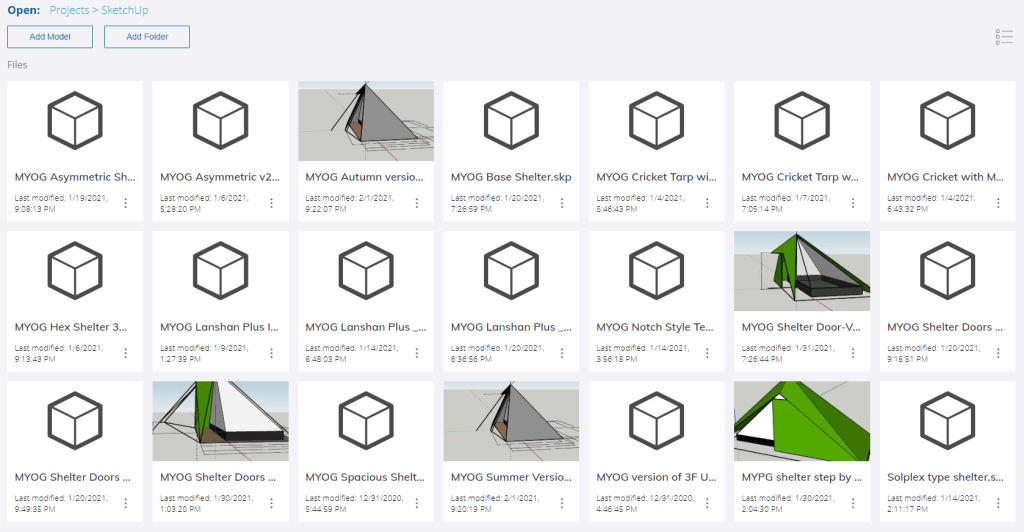
Task: Open MYPG shelter step by step thumbnail
Action: coord(801,421)
